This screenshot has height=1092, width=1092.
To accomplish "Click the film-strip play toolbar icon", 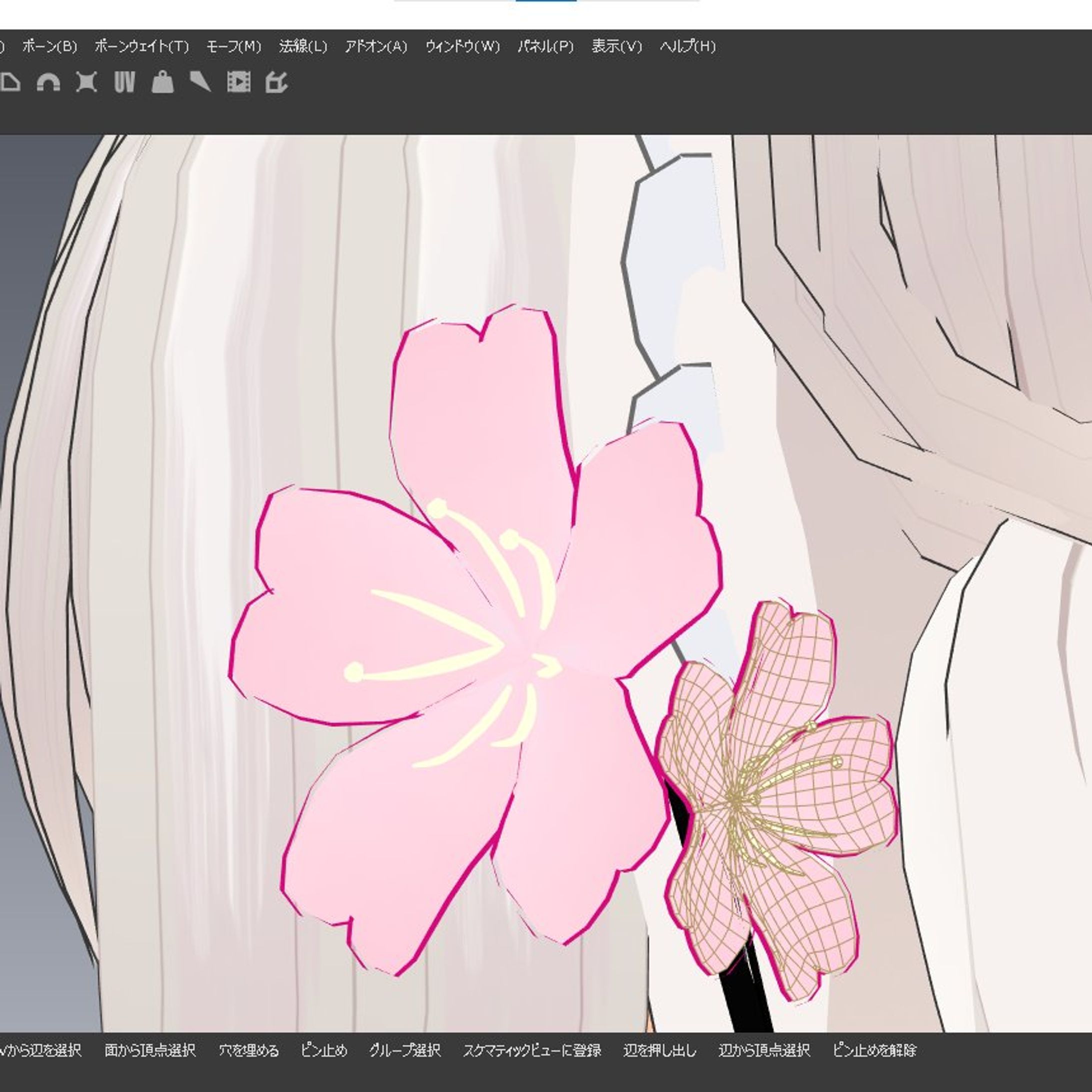I will point(238,82).
